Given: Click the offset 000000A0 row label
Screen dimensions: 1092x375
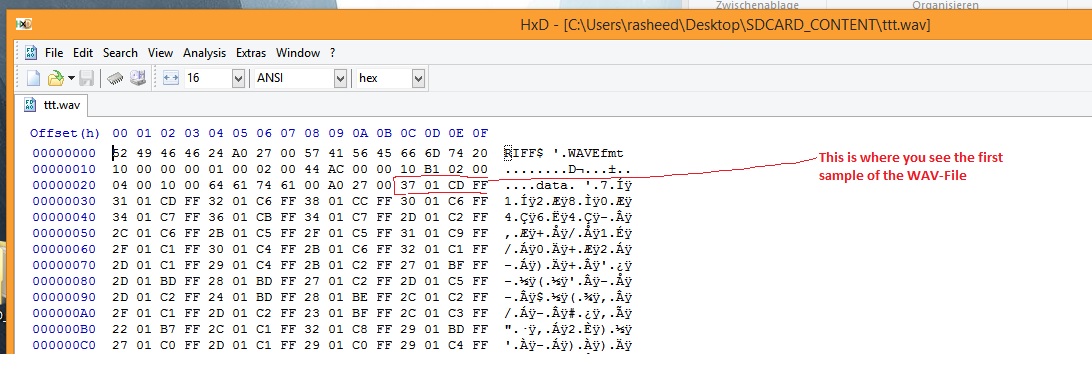Looking at the screenshot, I should [64, 313].
